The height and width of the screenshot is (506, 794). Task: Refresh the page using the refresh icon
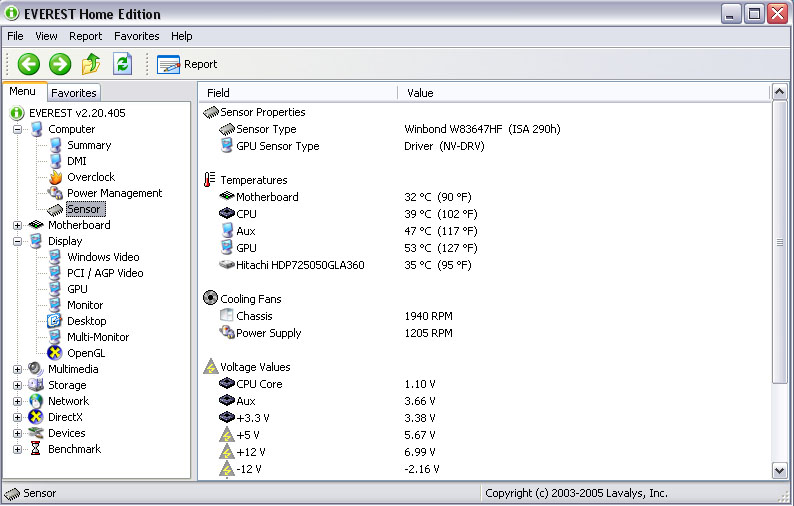tap(123, 64)
